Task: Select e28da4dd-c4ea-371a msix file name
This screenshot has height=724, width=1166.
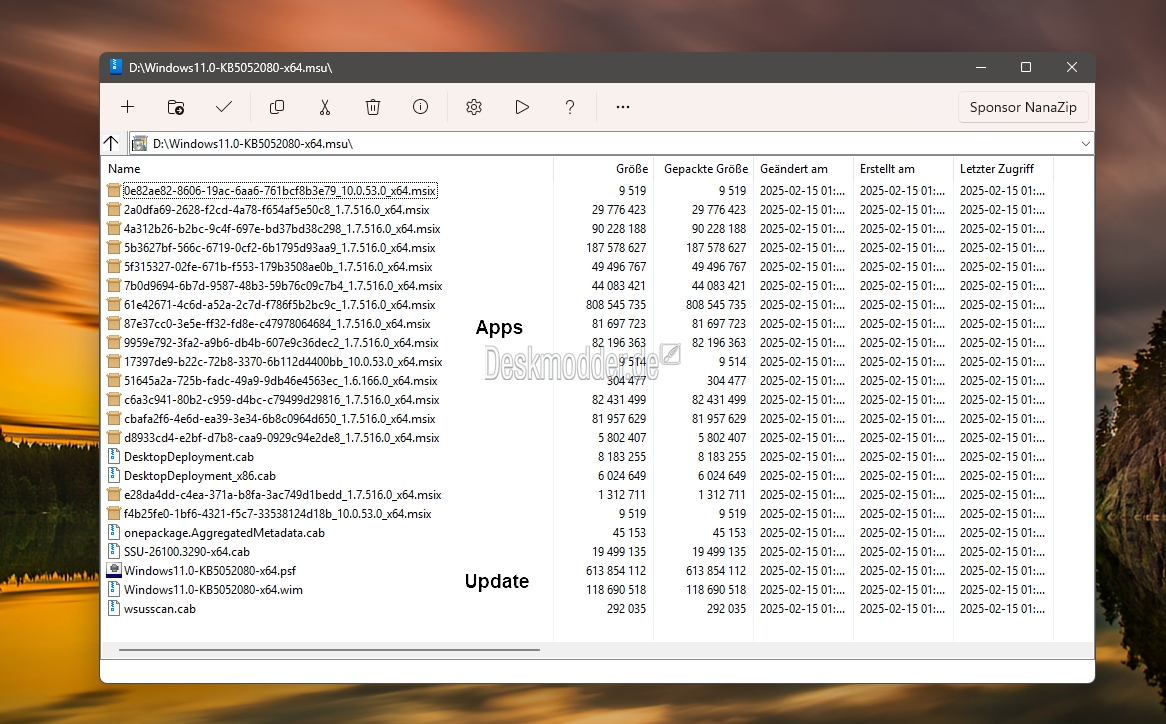Action: tap(283, 494)
